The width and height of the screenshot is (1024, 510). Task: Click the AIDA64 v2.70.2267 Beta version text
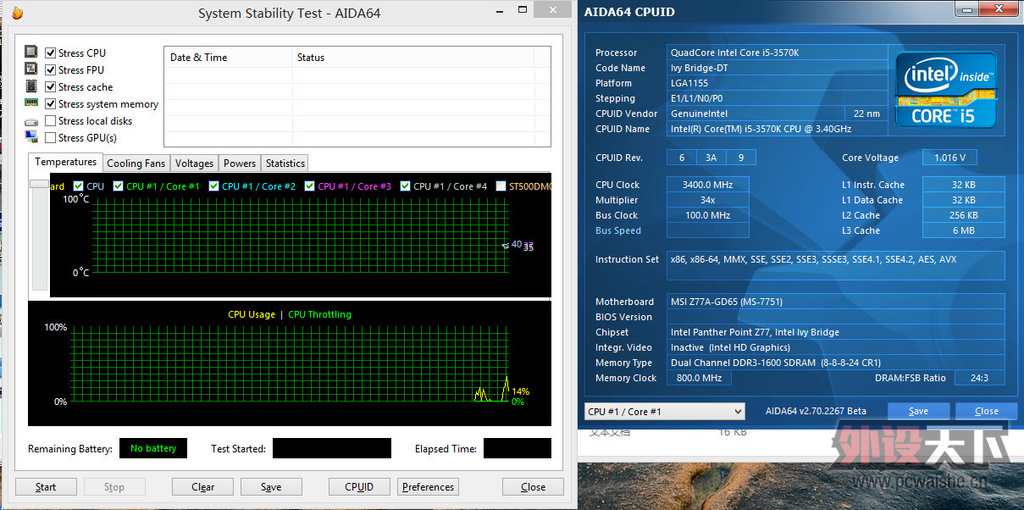click(816, 411)
